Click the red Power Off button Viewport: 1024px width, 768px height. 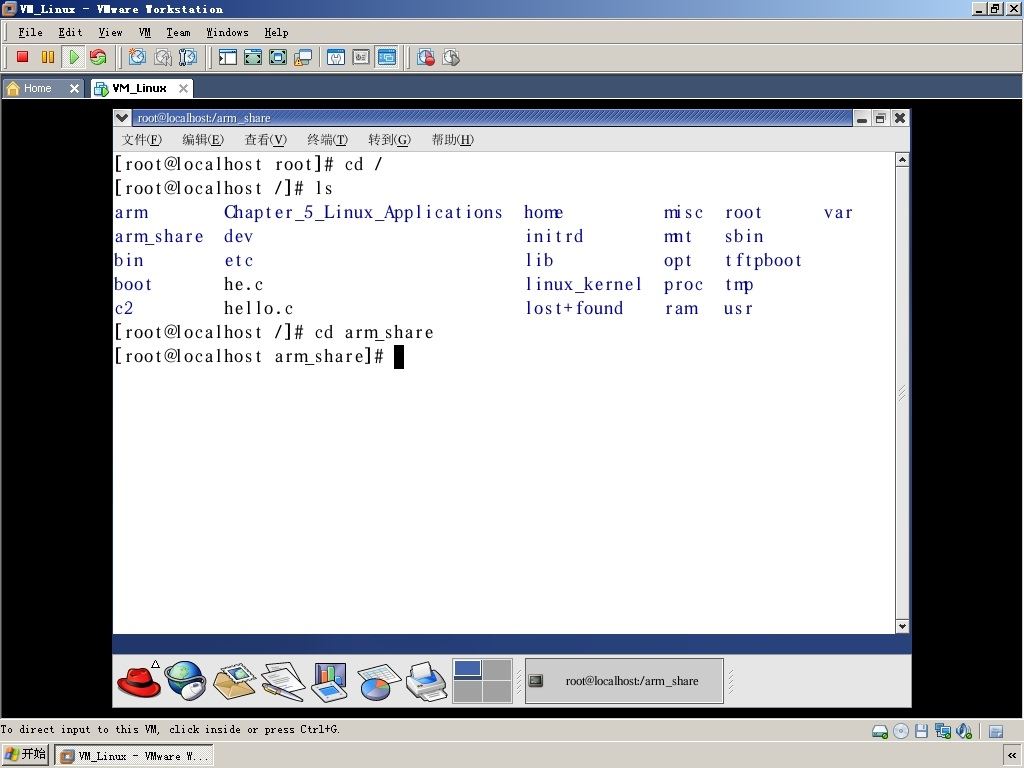point(23,57)
